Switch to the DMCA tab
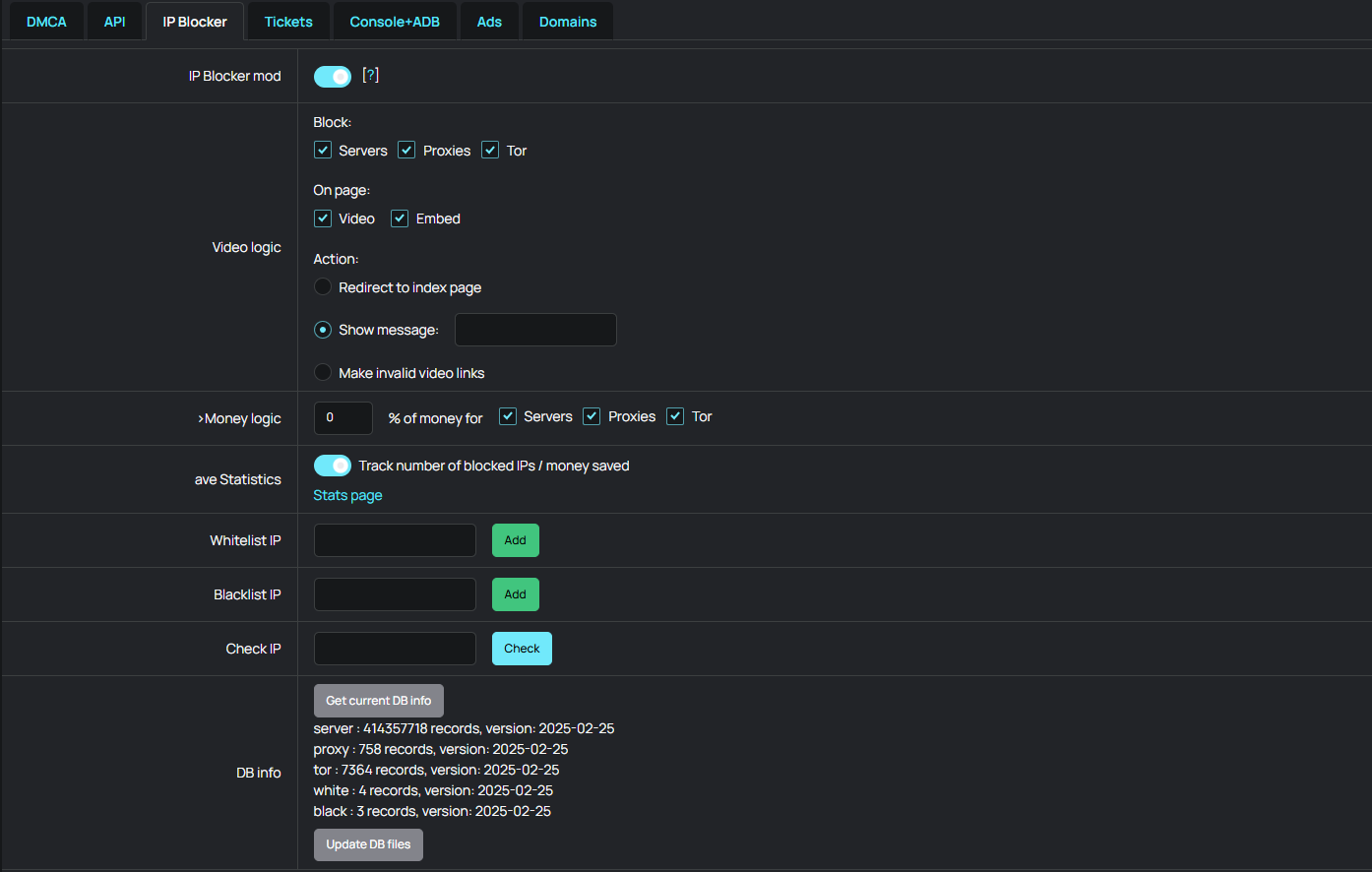 click(46, 22)
